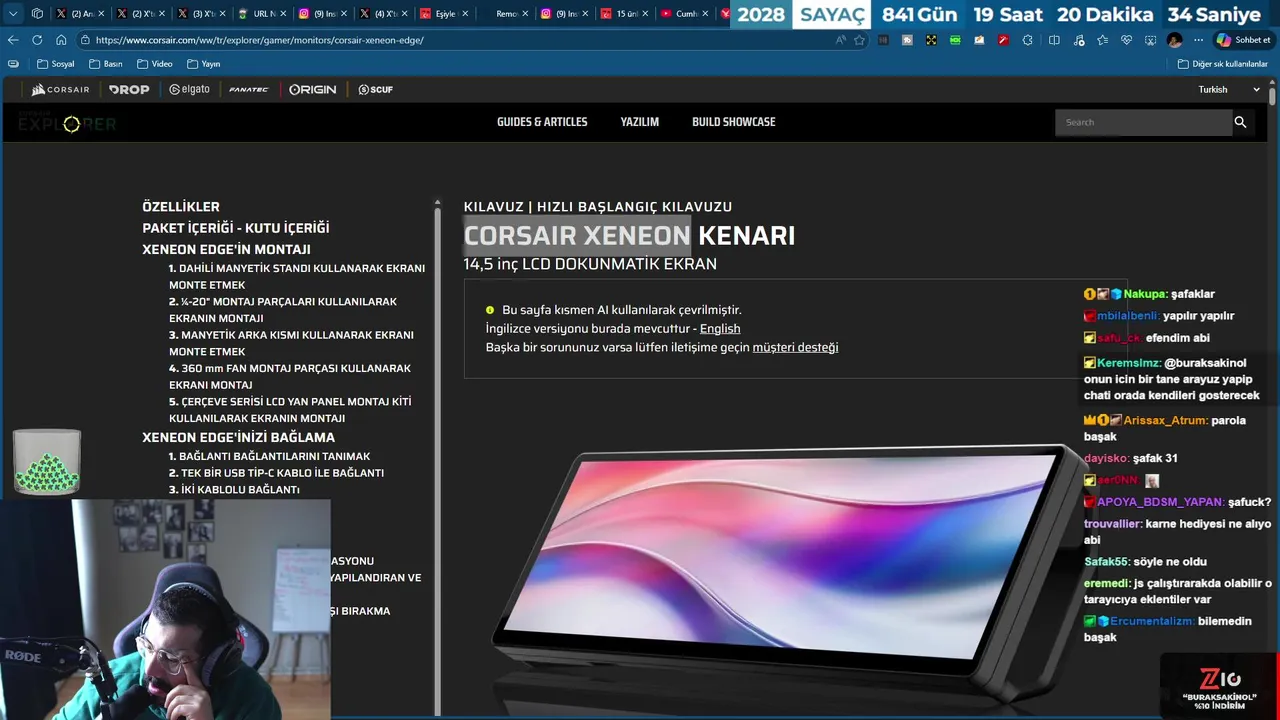Go back using the browser back arrow

(x=13, y=40)
